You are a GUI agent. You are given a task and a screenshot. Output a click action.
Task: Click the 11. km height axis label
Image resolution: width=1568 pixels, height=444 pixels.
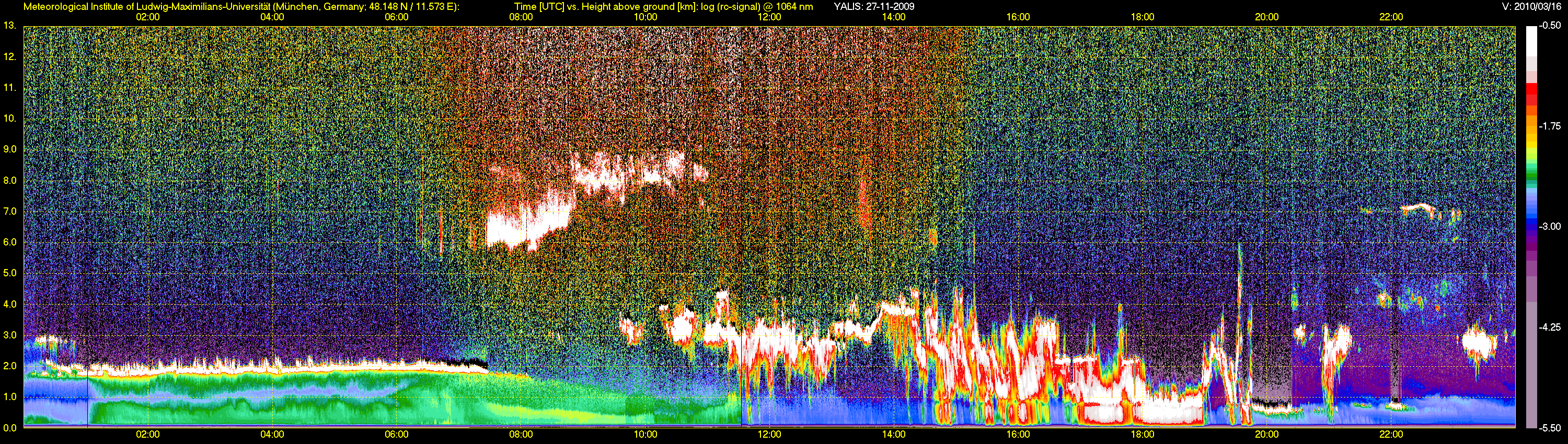coord(10,88)
